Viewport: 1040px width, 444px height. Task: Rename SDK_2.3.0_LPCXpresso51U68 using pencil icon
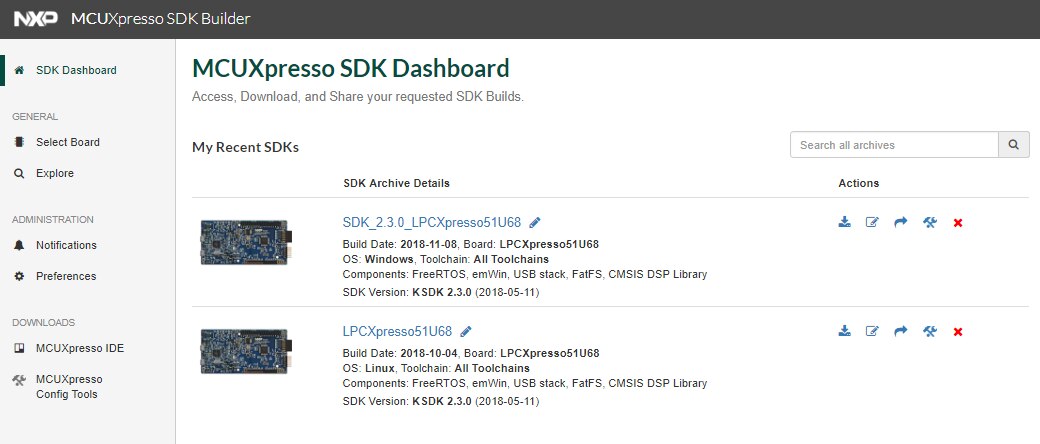[535, 222]
